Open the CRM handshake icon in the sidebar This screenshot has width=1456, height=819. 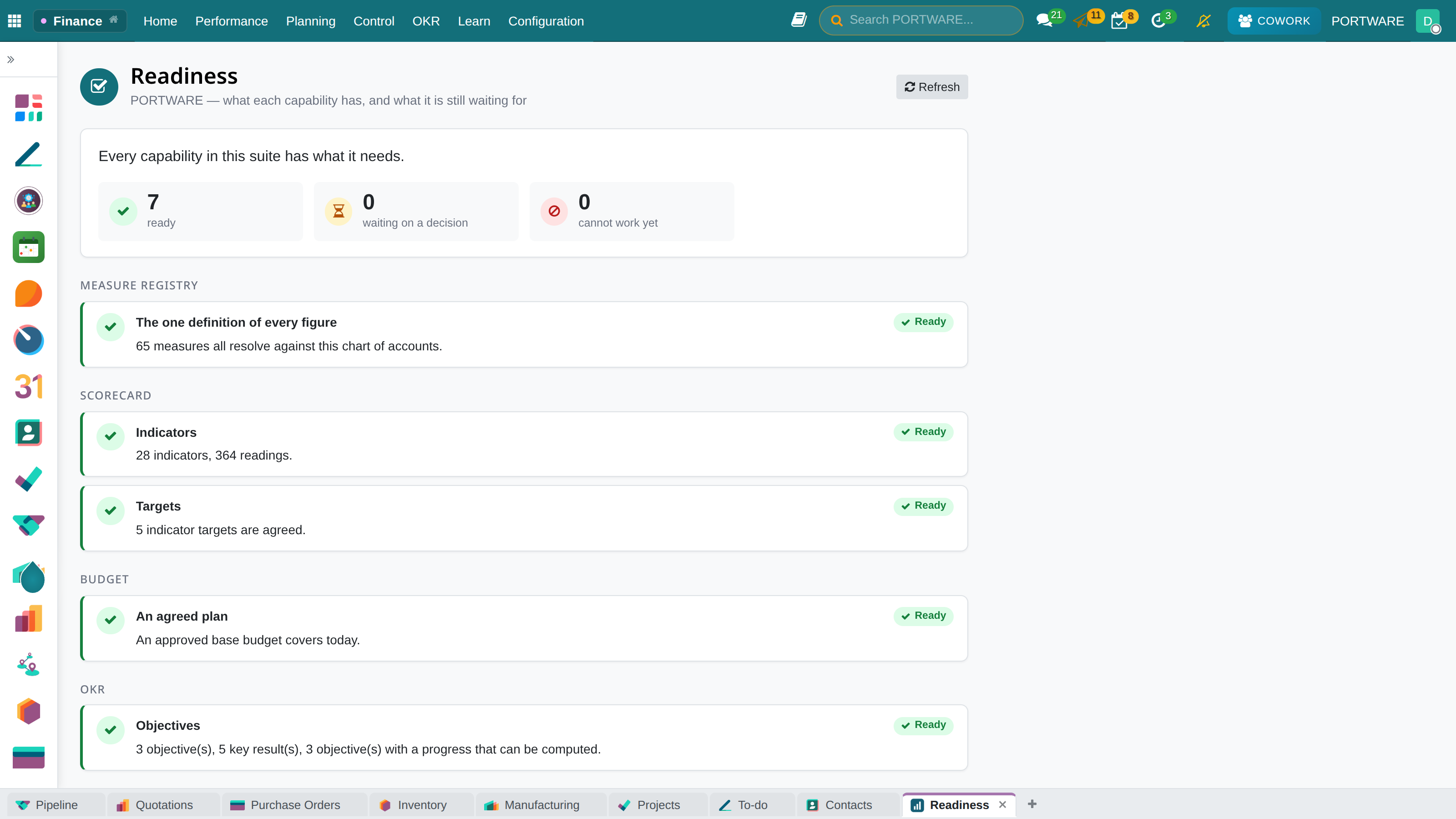click(28, 526)
